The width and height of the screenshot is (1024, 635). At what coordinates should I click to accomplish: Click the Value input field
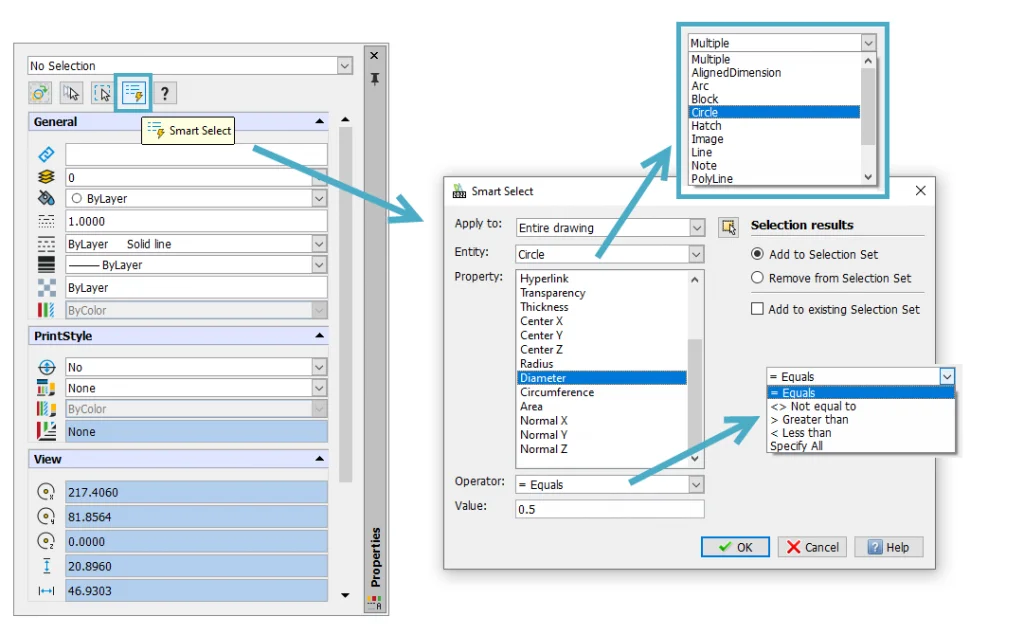point(609,509)
